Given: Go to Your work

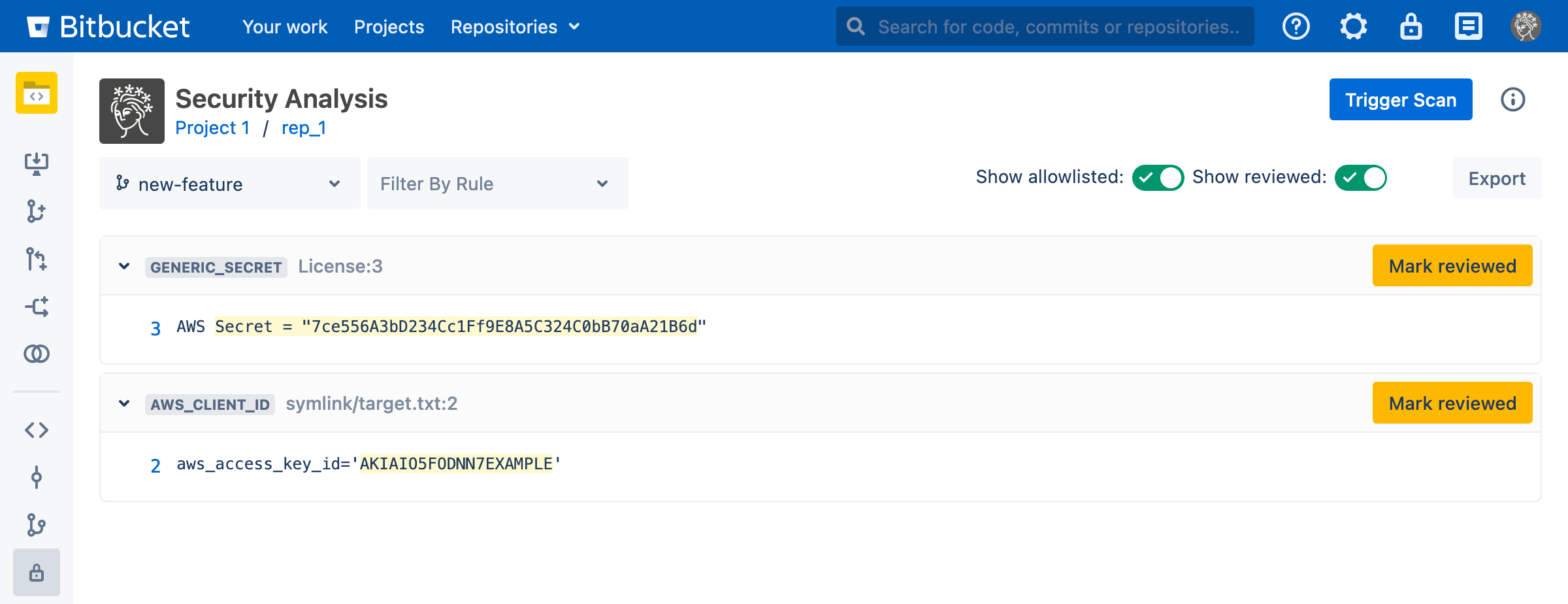Looking at the screenshot, I should pyautogui.click(x=285, y=27).
